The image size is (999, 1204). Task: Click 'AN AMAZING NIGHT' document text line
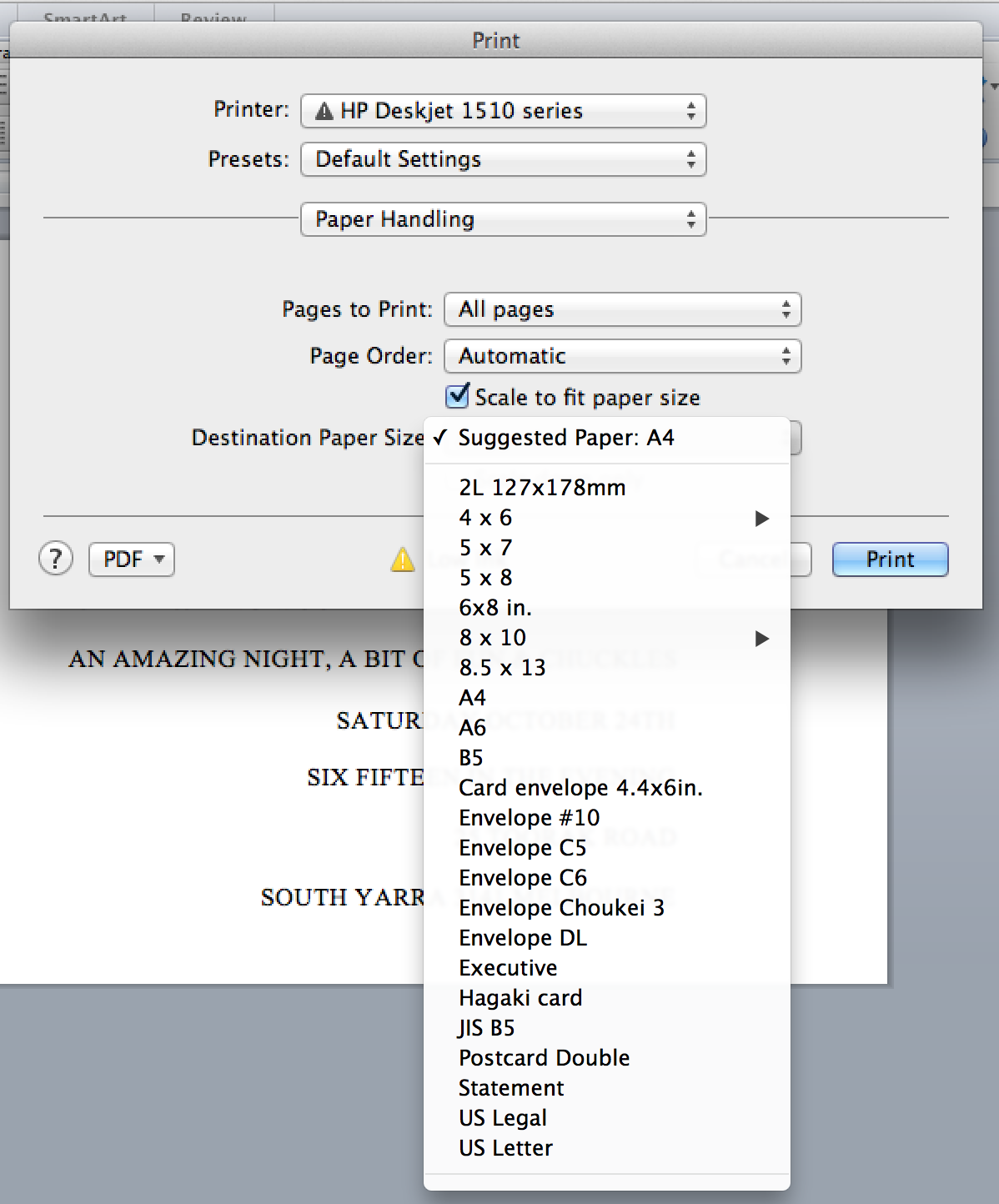(x=247, y=659)
